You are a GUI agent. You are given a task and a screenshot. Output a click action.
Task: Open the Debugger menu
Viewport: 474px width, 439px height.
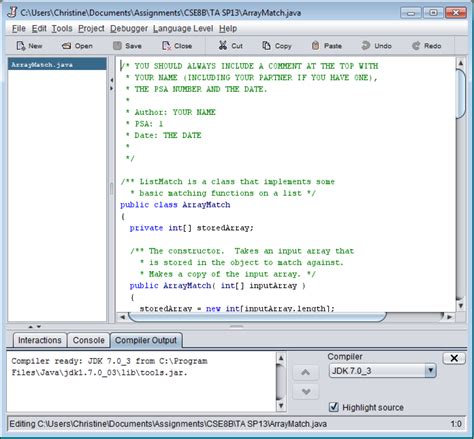(129, 29)
